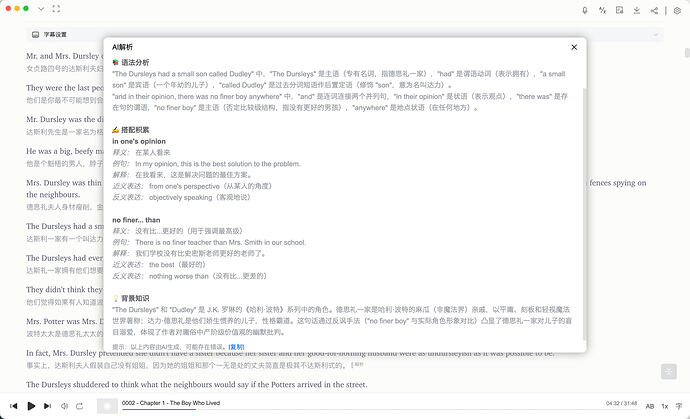690x419 pixels.
Task: Click the sentence starting 'Mr. and Mrs. Dursley'
Action: [64, 56]
